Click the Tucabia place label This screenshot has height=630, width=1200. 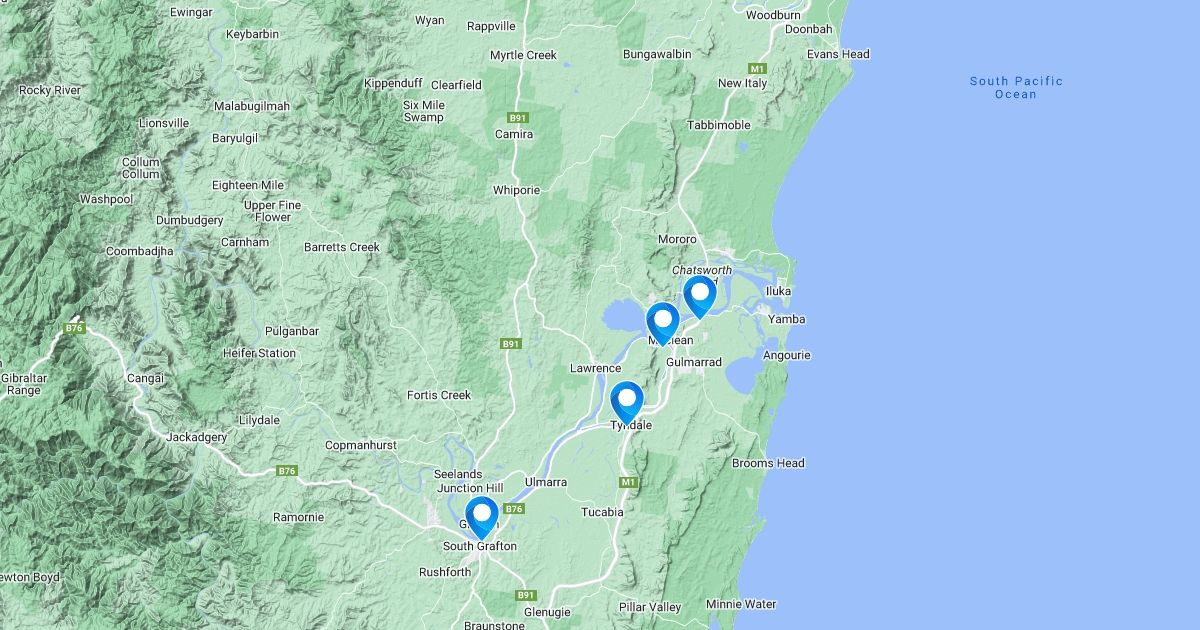tap(602, 512)
